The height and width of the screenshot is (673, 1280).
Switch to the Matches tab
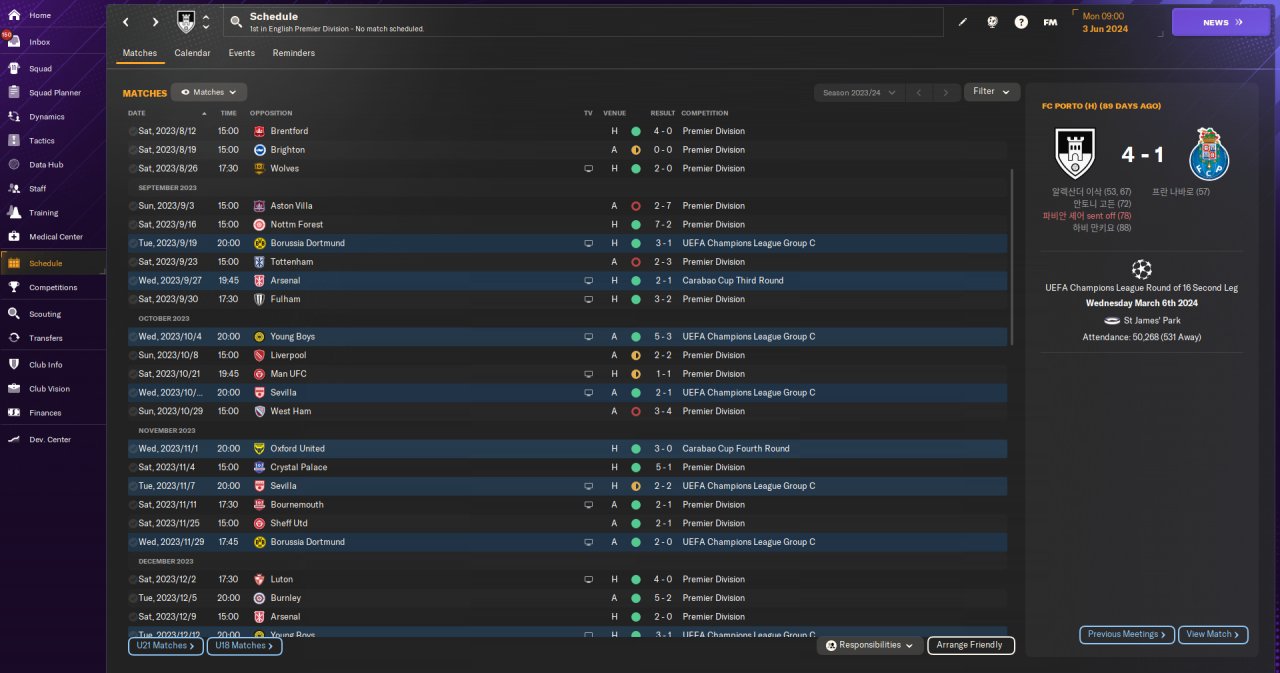[x=140, y=53]
